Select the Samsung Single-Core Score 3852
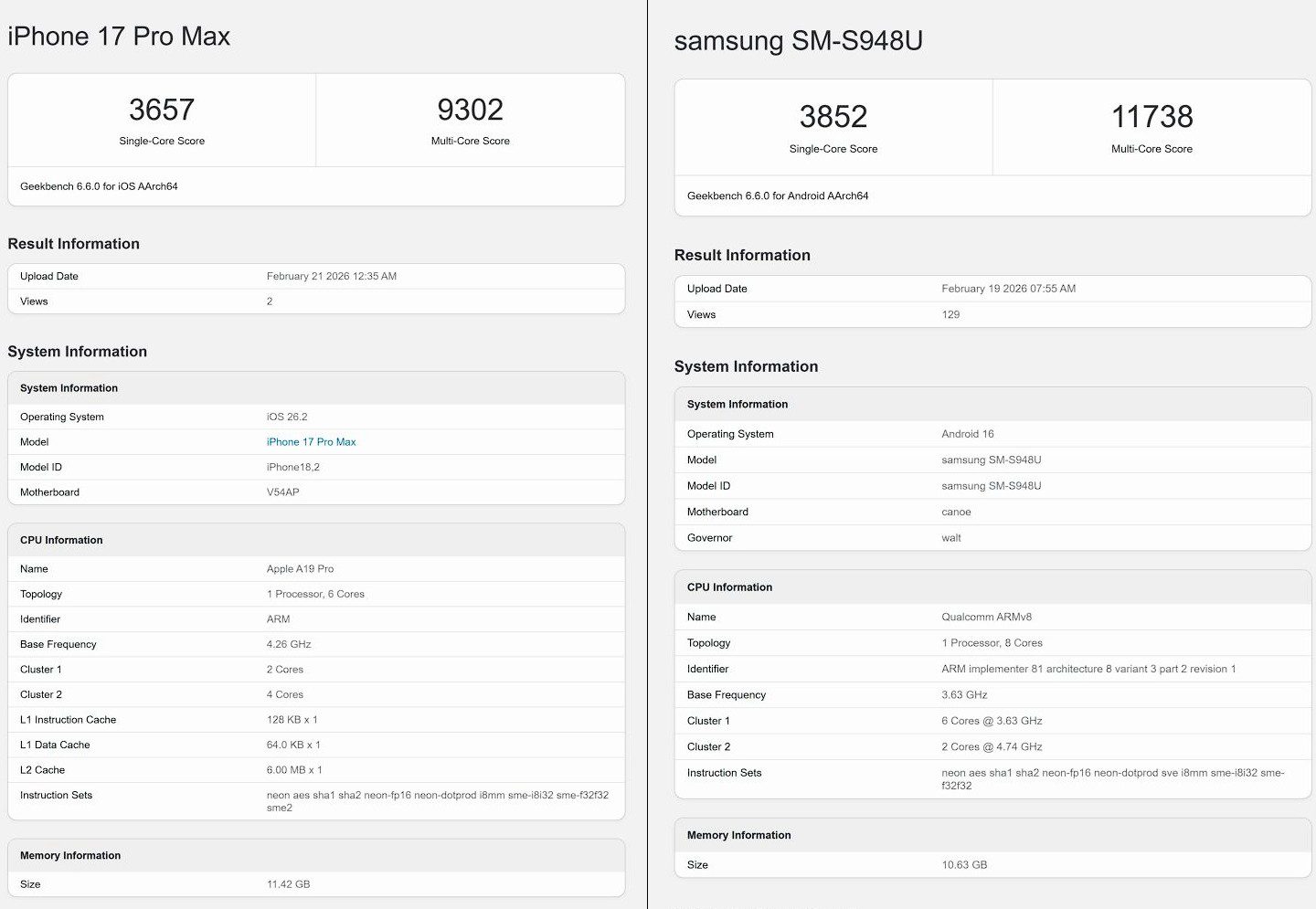The height and width of the screenshot is (909, 1316). coord(833,116)
